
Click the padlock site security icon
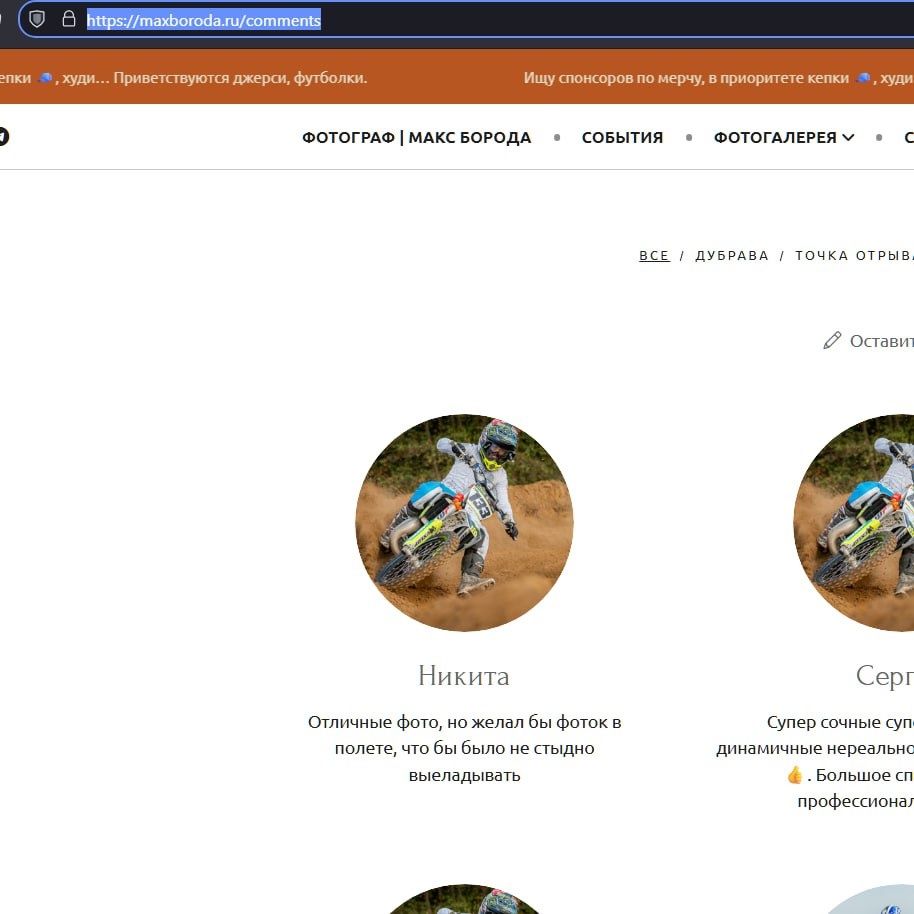coord(69,19)
